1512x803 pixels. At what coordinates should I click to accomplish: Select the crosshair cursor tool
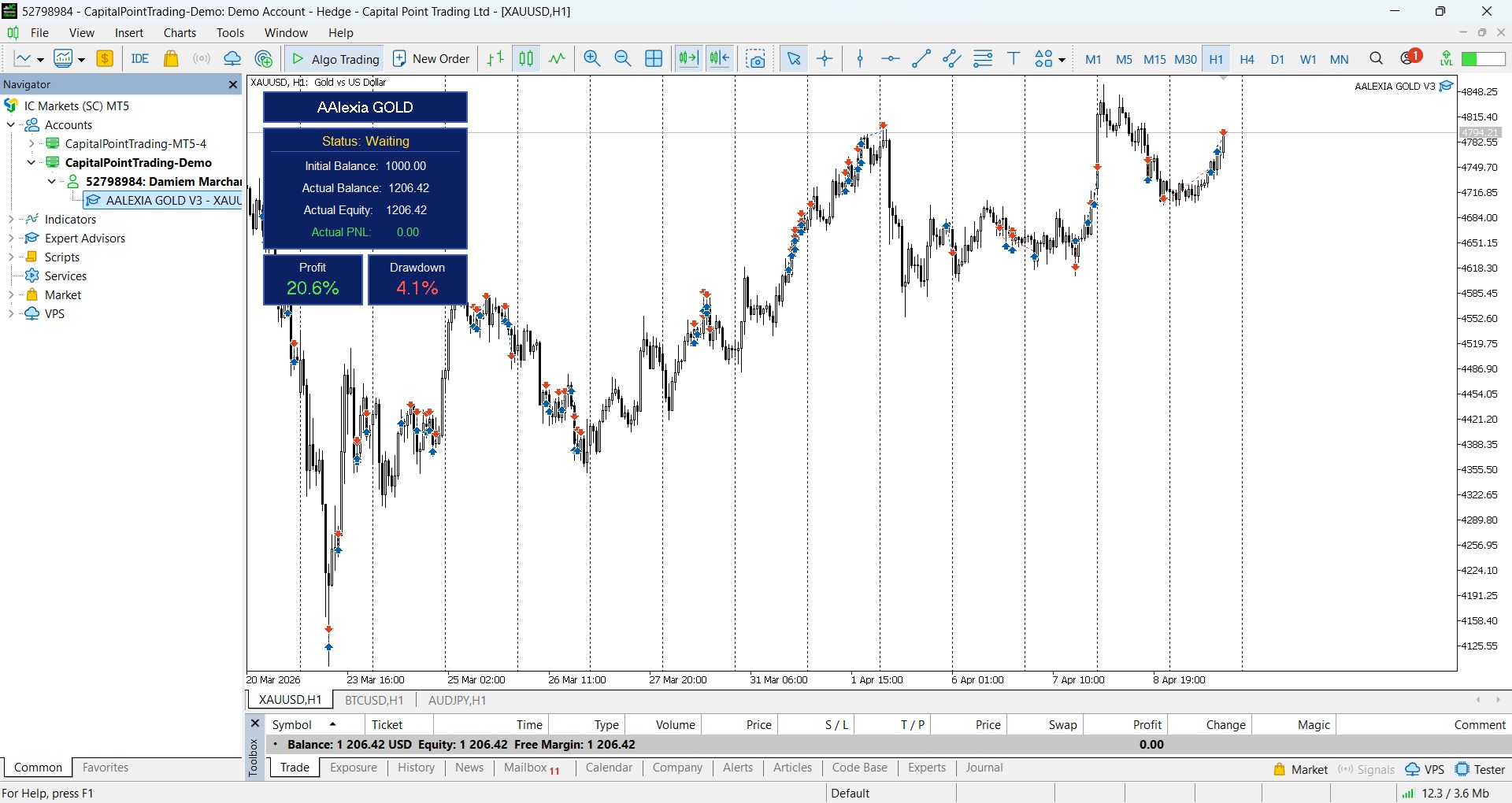click(x=825, y=59)
